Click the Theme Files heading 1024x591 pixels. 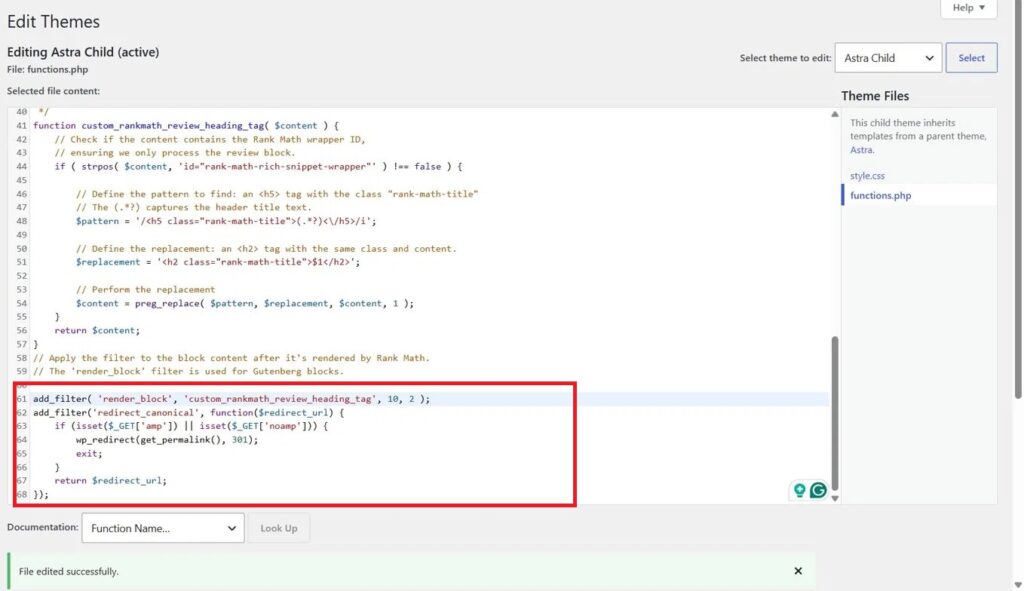coord(874,96)
